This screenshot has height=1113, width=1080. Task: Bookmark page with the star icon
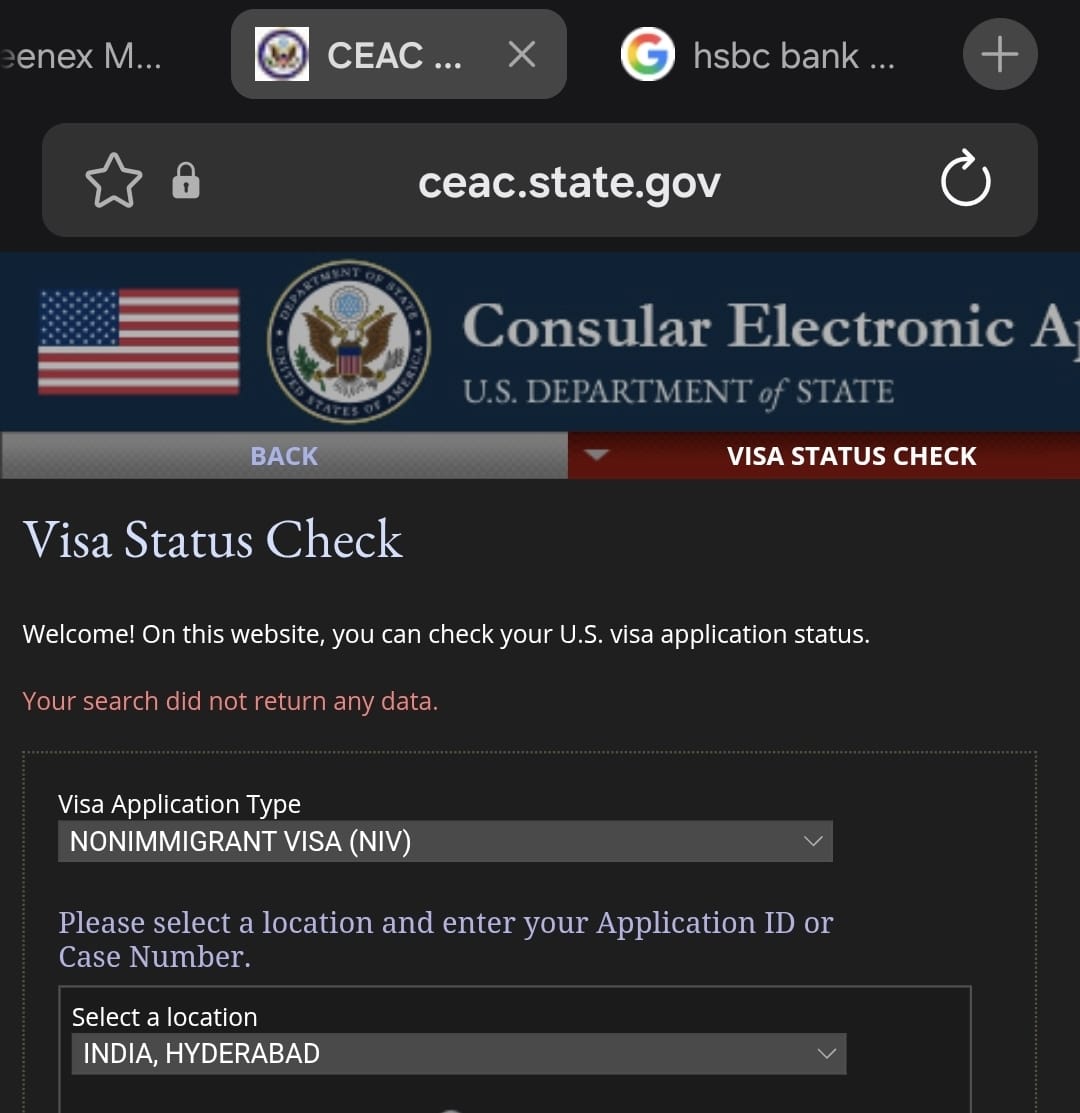[114, 181]
